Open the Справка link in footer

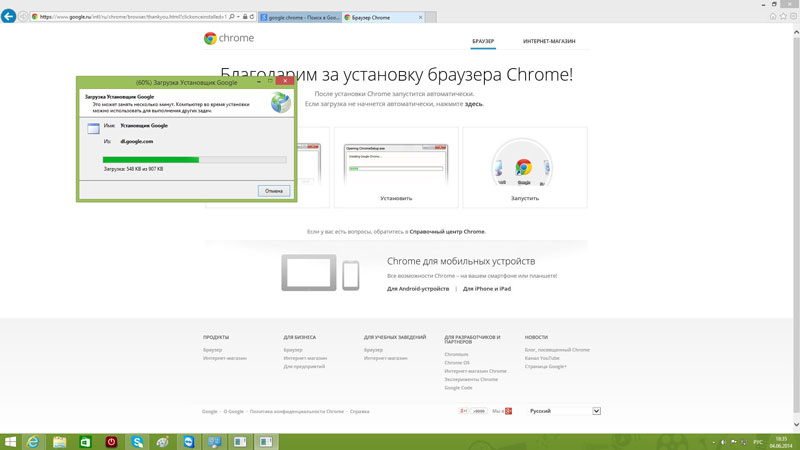[359, 411]
